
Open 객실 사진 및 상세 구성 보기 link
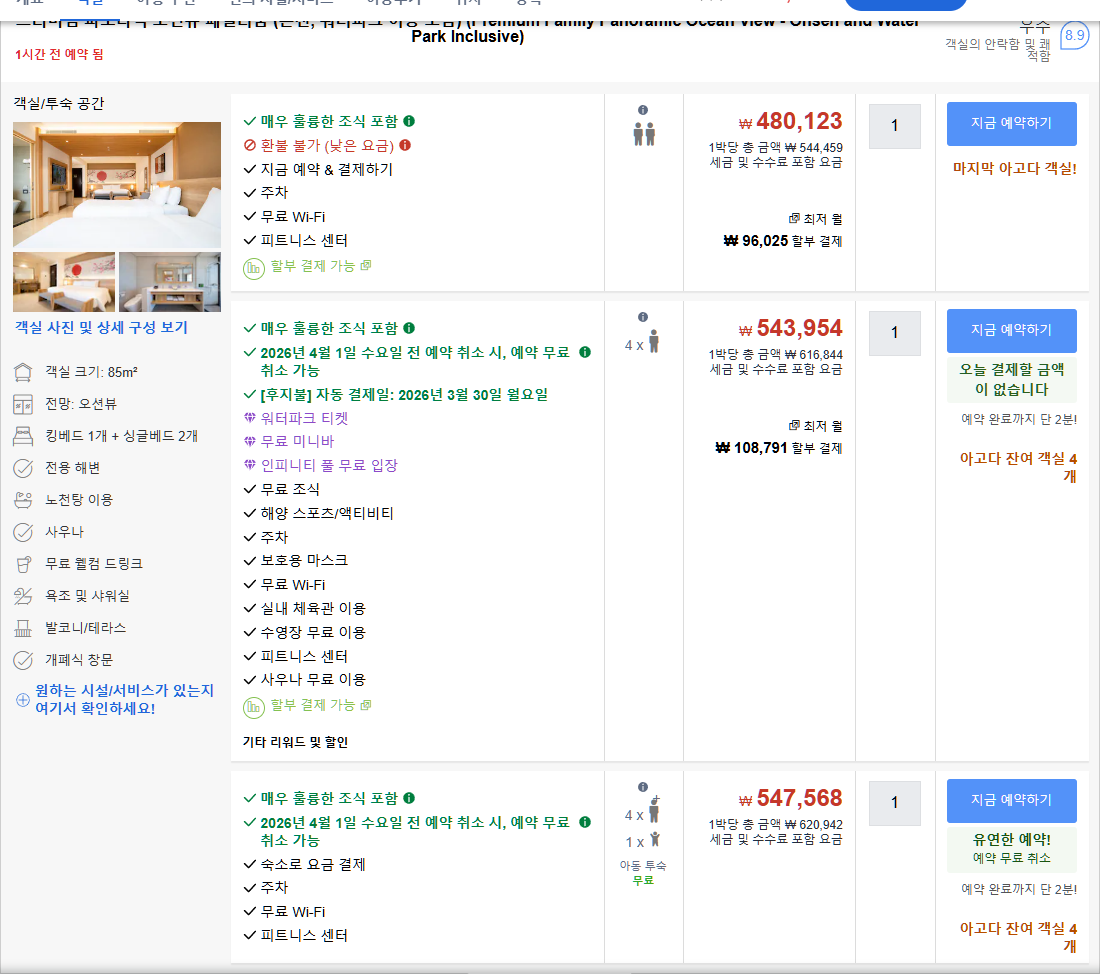pyautogui.click(x=102, y=328)
